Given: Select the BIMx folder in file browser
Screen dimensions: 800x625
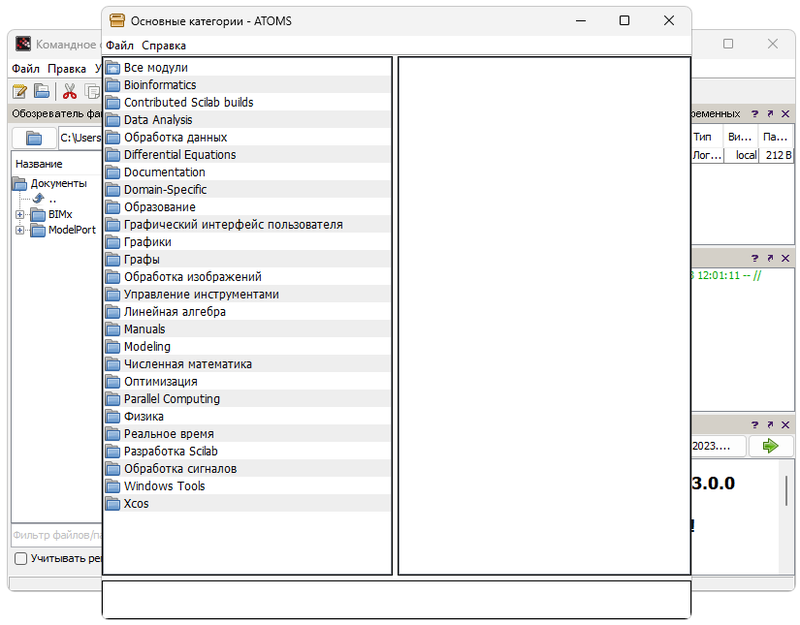Looking at the screenshot, I should point(52,215).
